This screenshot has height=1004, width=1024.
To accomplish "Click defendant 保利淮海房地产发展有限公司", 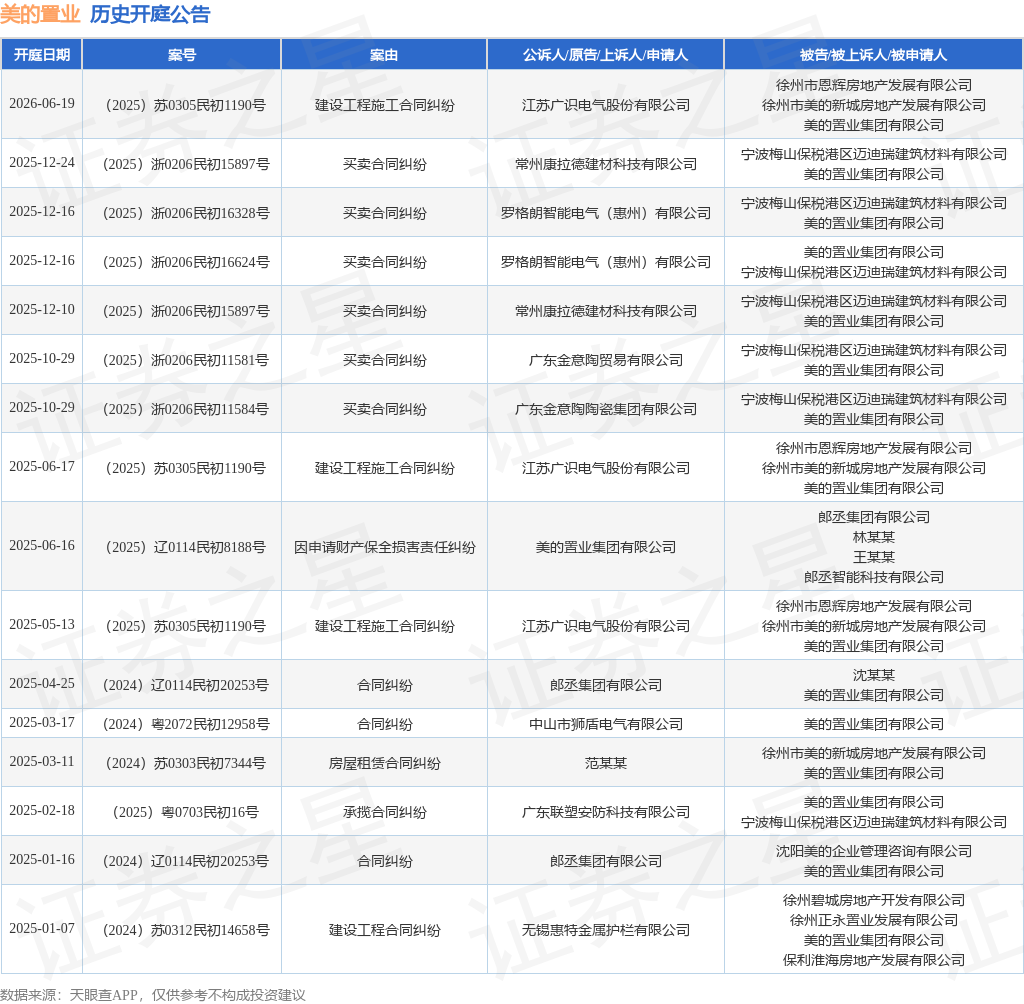I will click(x=873, y=960).
